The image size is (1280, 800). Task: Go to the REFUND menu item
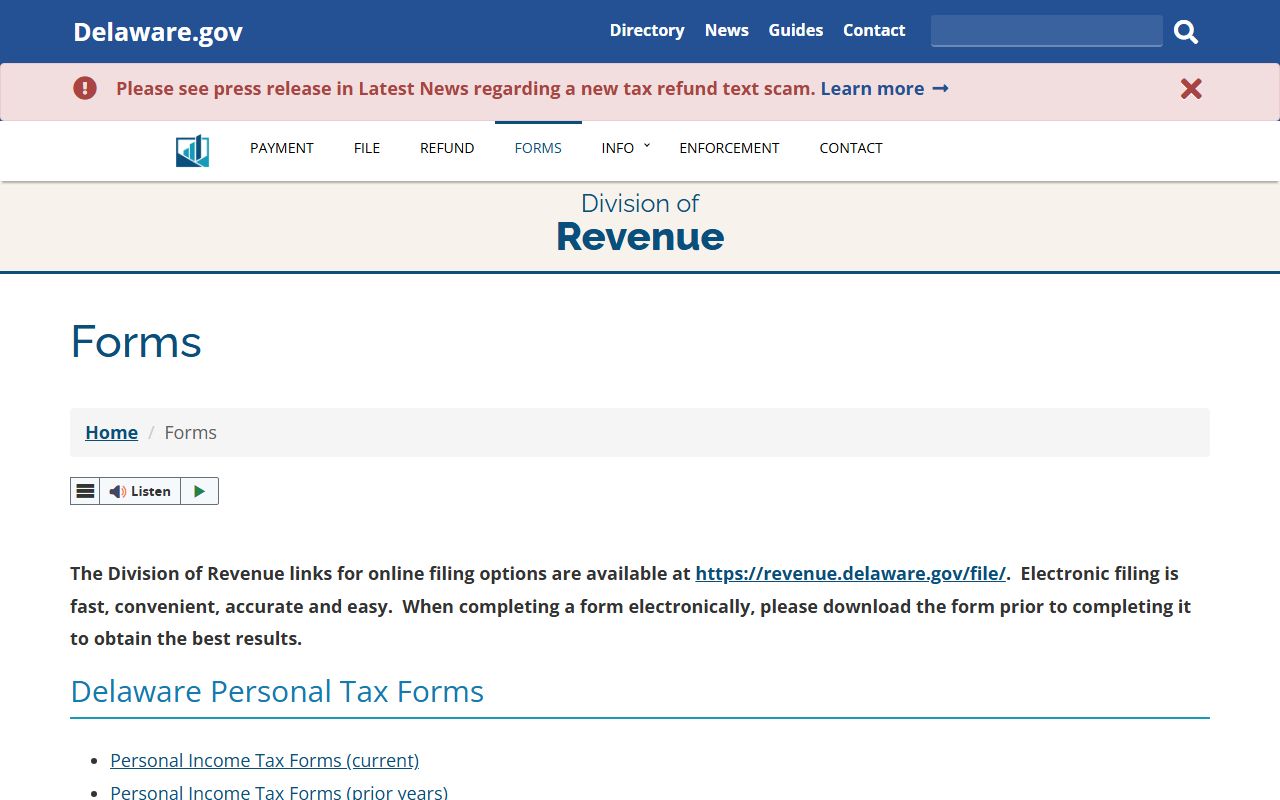[x=447, y=148]
